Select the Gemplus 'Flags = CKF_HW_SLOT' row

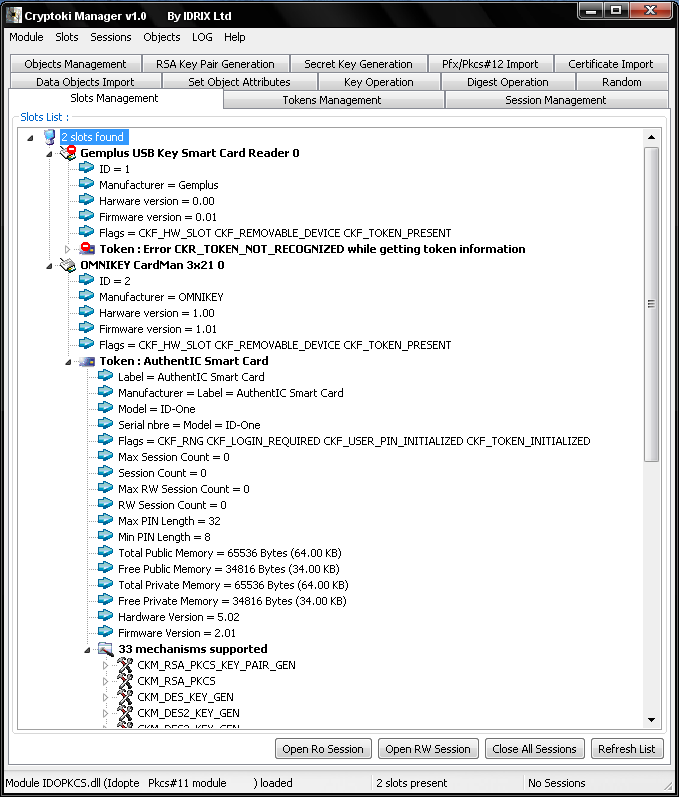point(275,233)
